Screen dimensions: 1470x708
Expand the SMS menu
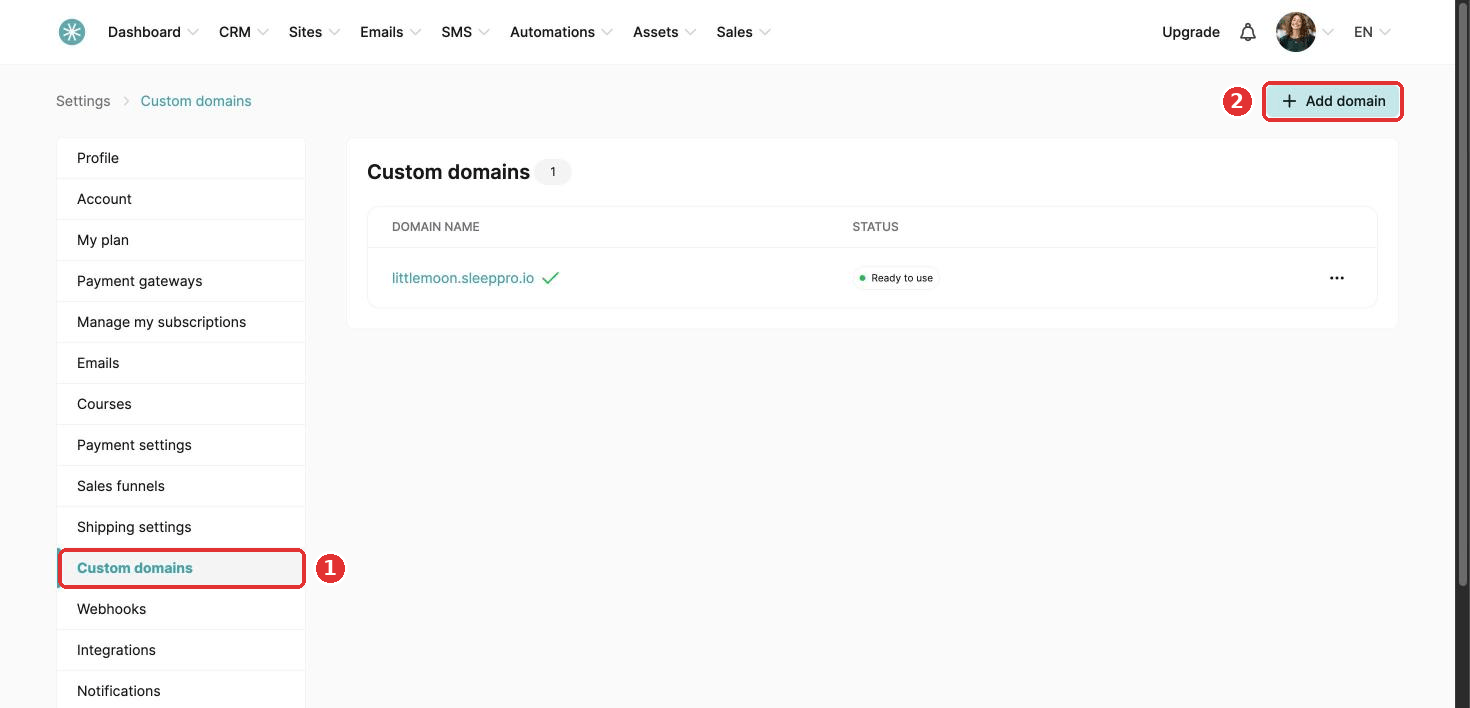465,32
